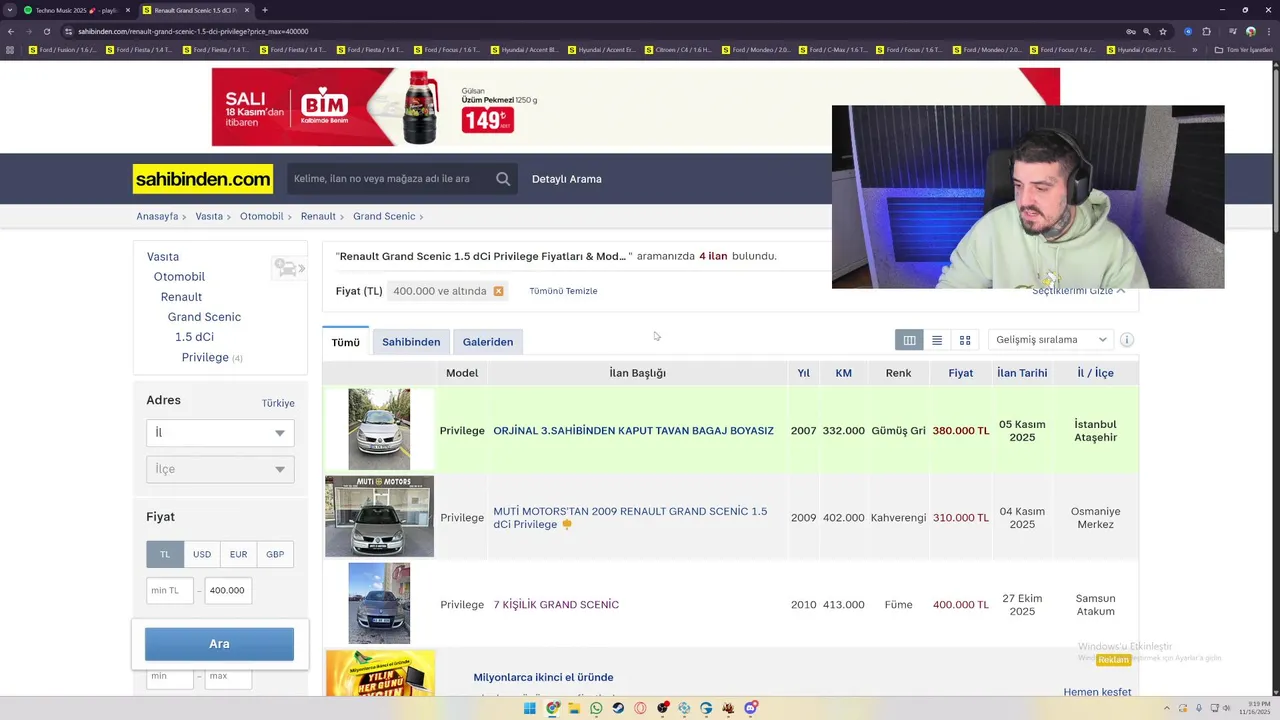This screenshot has height=720, width=1280.
Task: Sort by the Yıl column header
Action: [x=803, y=373]
